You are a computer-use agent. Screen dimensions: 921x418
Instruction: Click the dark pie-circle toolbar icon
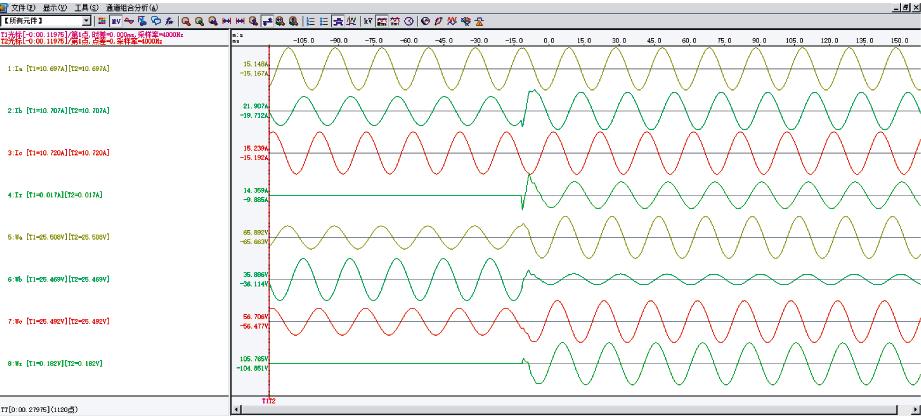(426, 21)
